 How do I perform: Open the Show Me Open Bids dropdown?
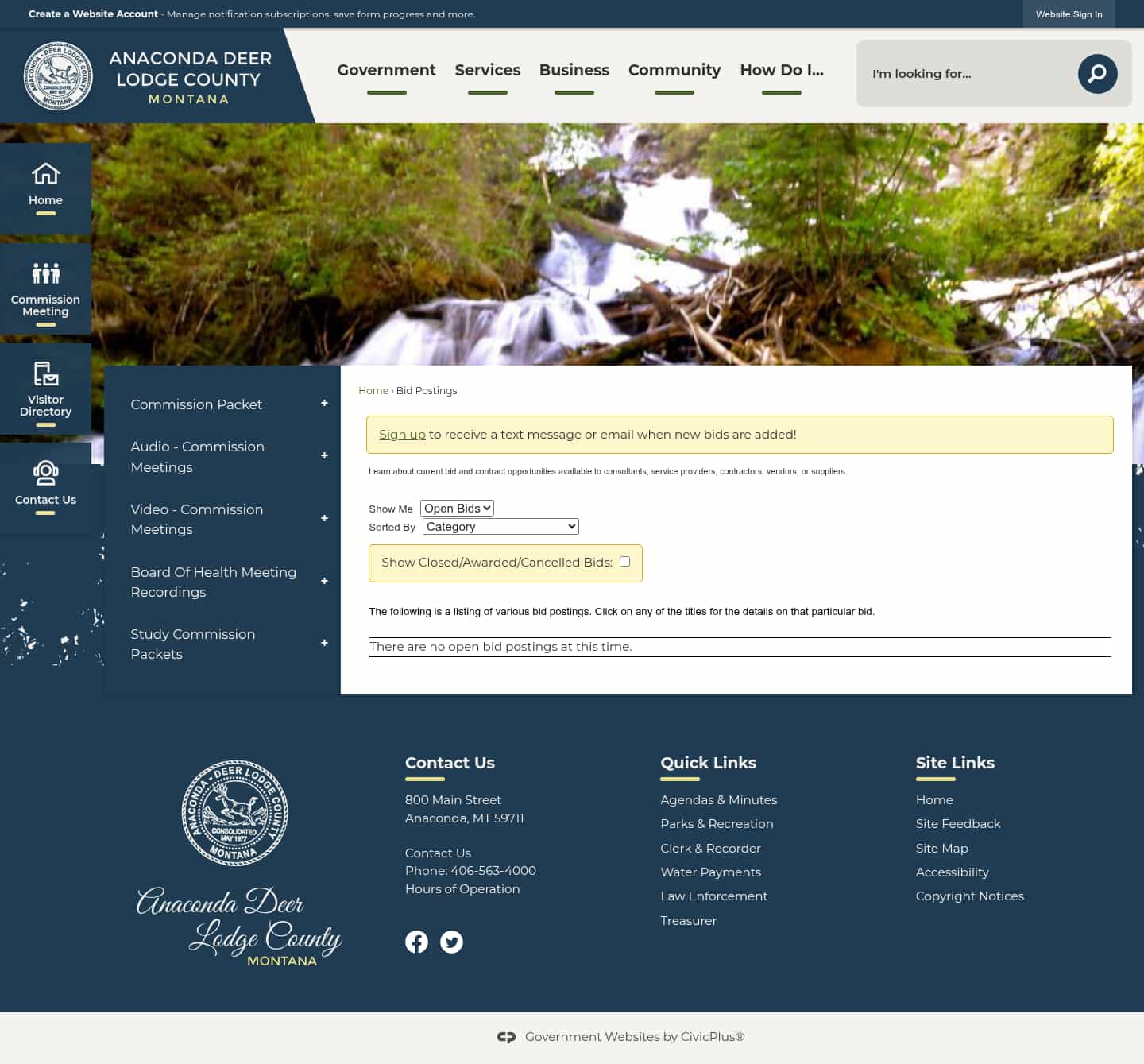click(457, 508)
